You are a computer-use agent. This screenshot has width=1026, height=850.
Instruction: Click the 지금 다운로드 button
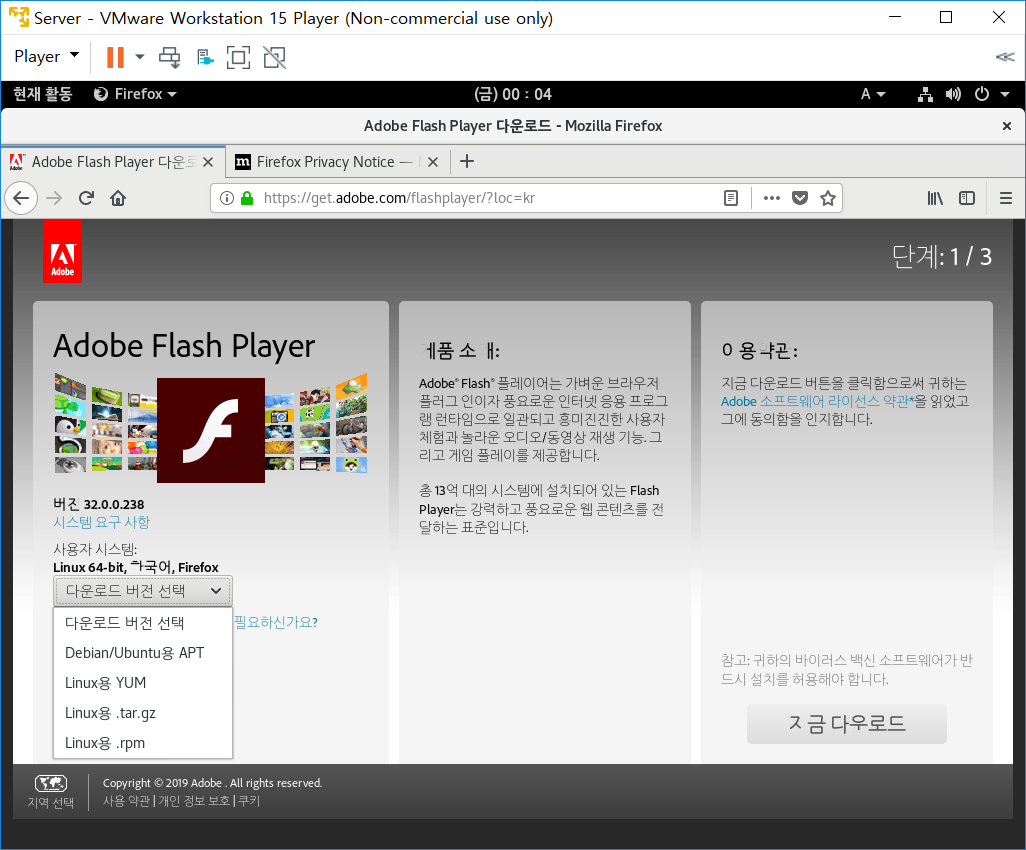(x=847, y=724)
